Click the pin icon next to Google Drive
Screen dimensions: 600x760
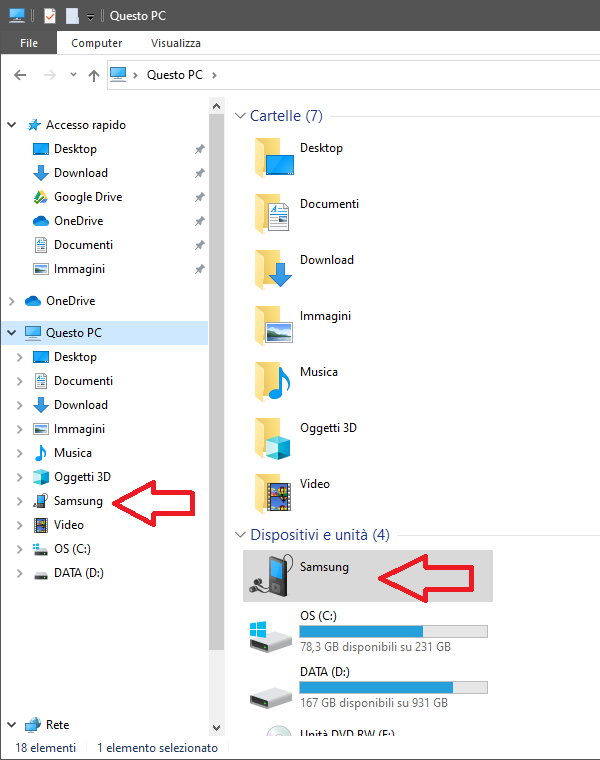pyautogui.click(x=199, y=197)
